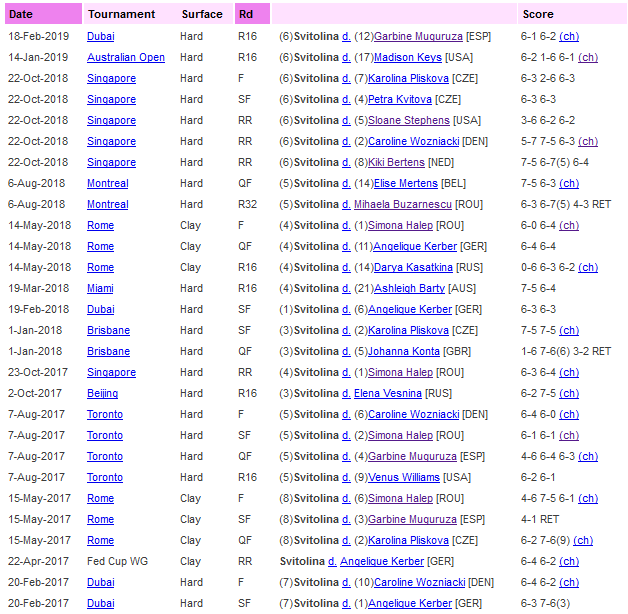Select the Petra Kvitova player link
Viewport: 628px width, 614px height.
pos(400,99)
